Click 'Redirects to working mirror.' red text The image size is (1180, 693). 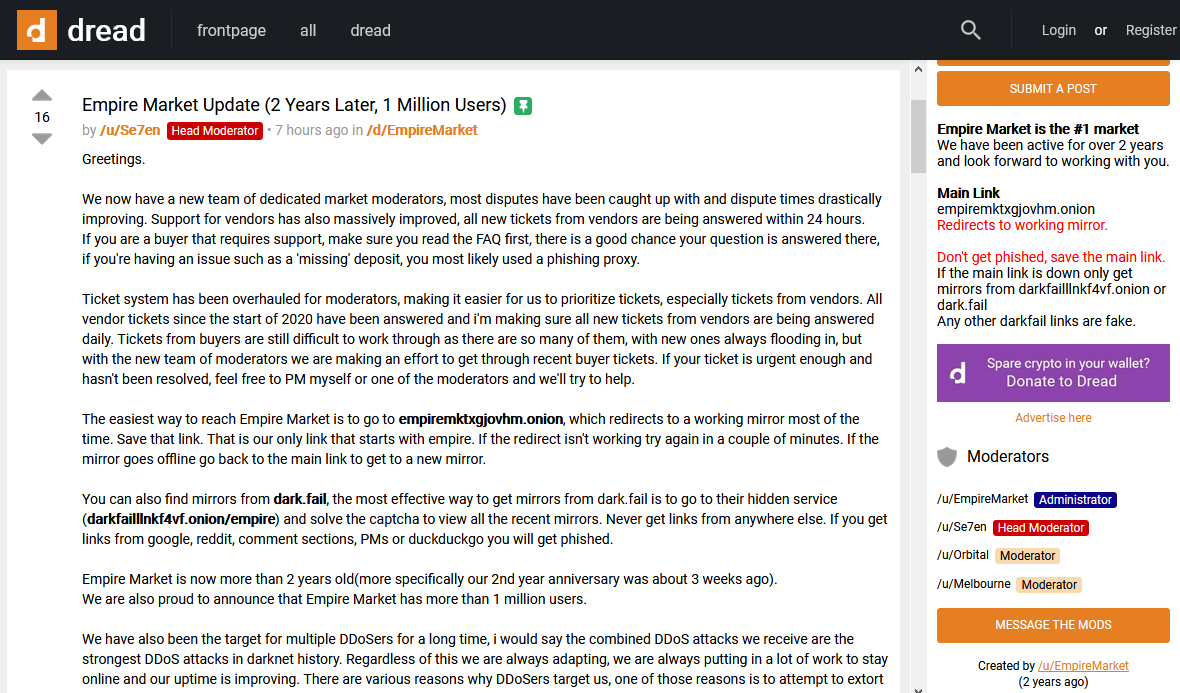point(1022,225)
